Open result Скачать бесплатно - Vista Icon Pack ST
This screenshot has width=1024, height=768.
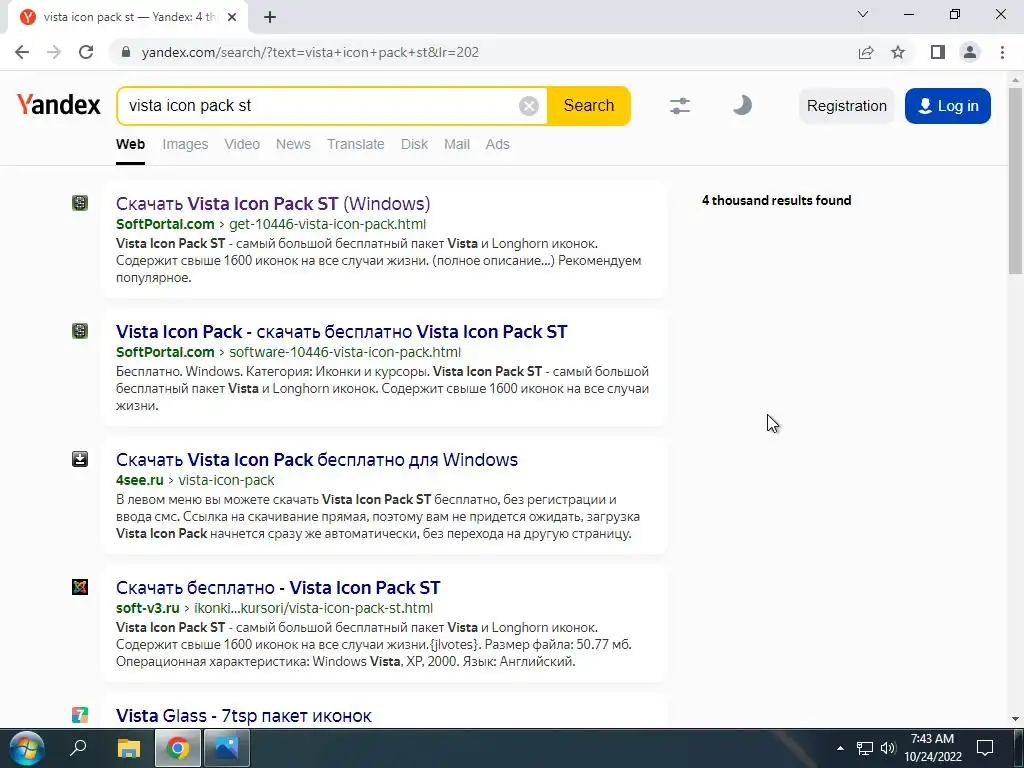tap(278, 588)
